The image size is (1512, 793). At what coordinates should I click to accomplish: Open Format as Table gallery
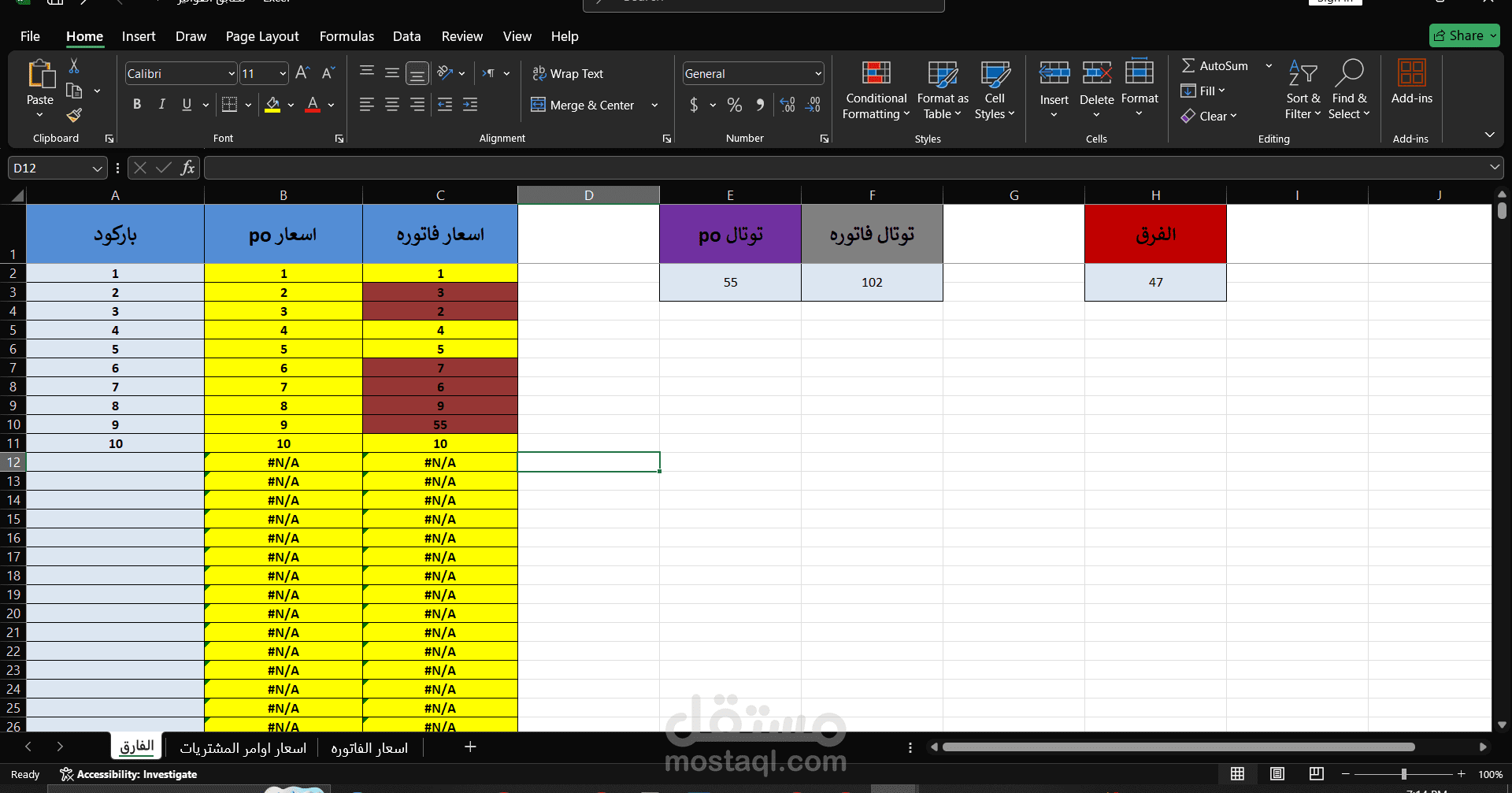click(943, 90)
